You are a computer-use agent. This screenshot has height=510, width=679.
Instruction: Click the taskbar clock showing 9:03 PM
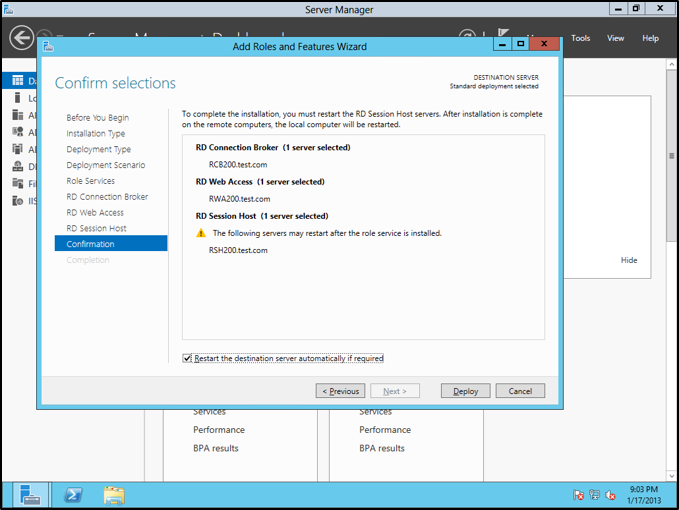pos(645,494)
